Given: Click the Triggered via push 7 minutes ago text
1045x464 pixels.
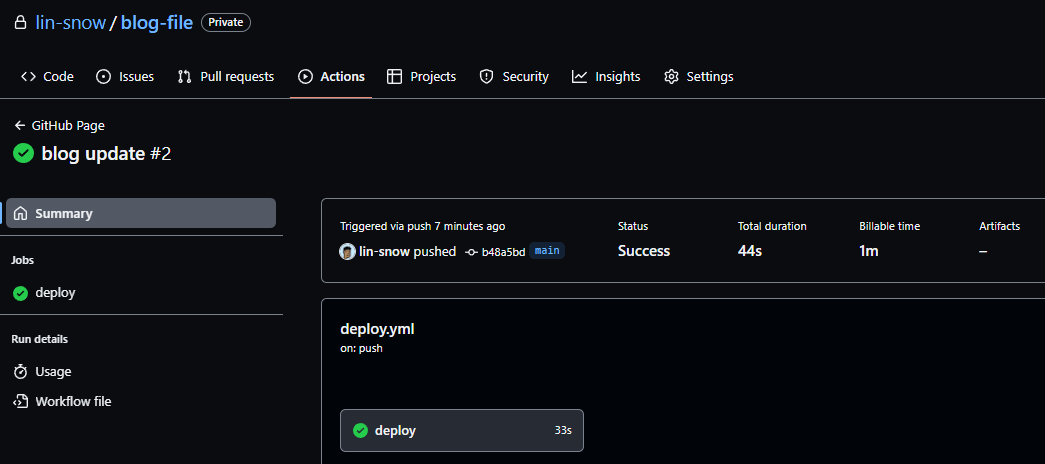Looking at the screenshot, I should click(423, 226).
